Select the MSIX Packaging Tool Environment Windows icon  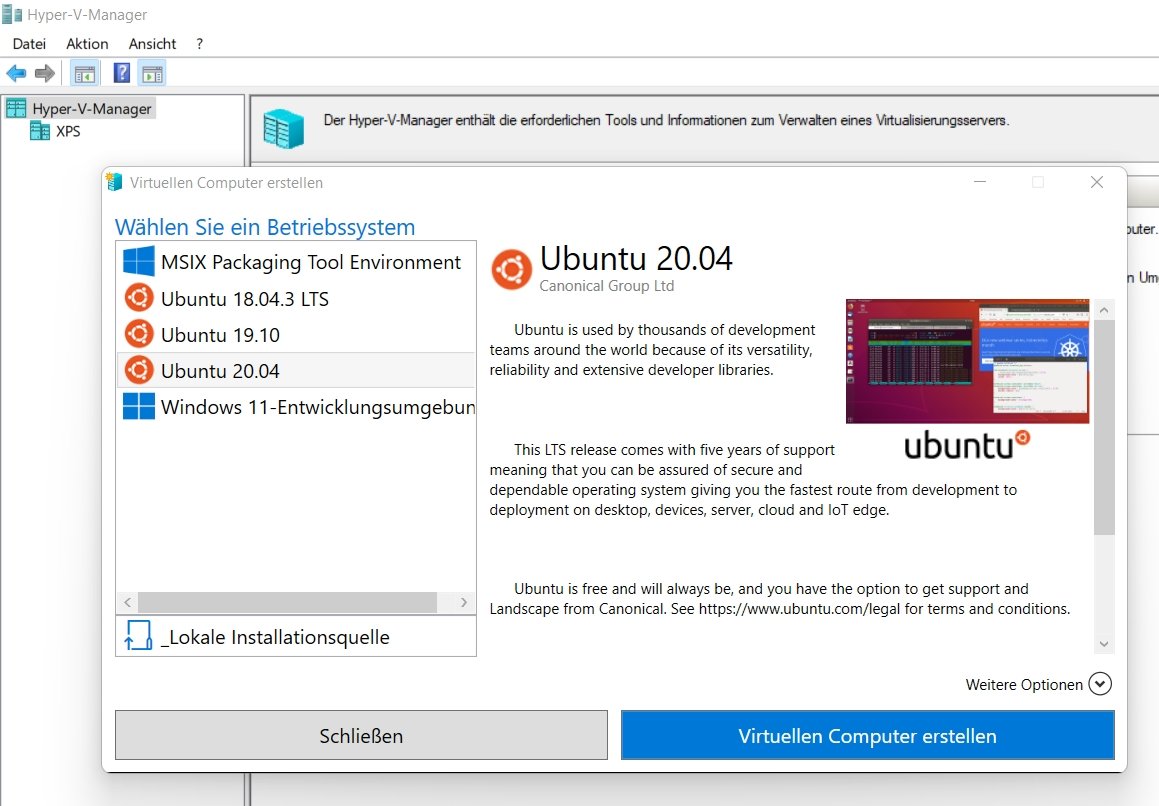pos(138,261)
